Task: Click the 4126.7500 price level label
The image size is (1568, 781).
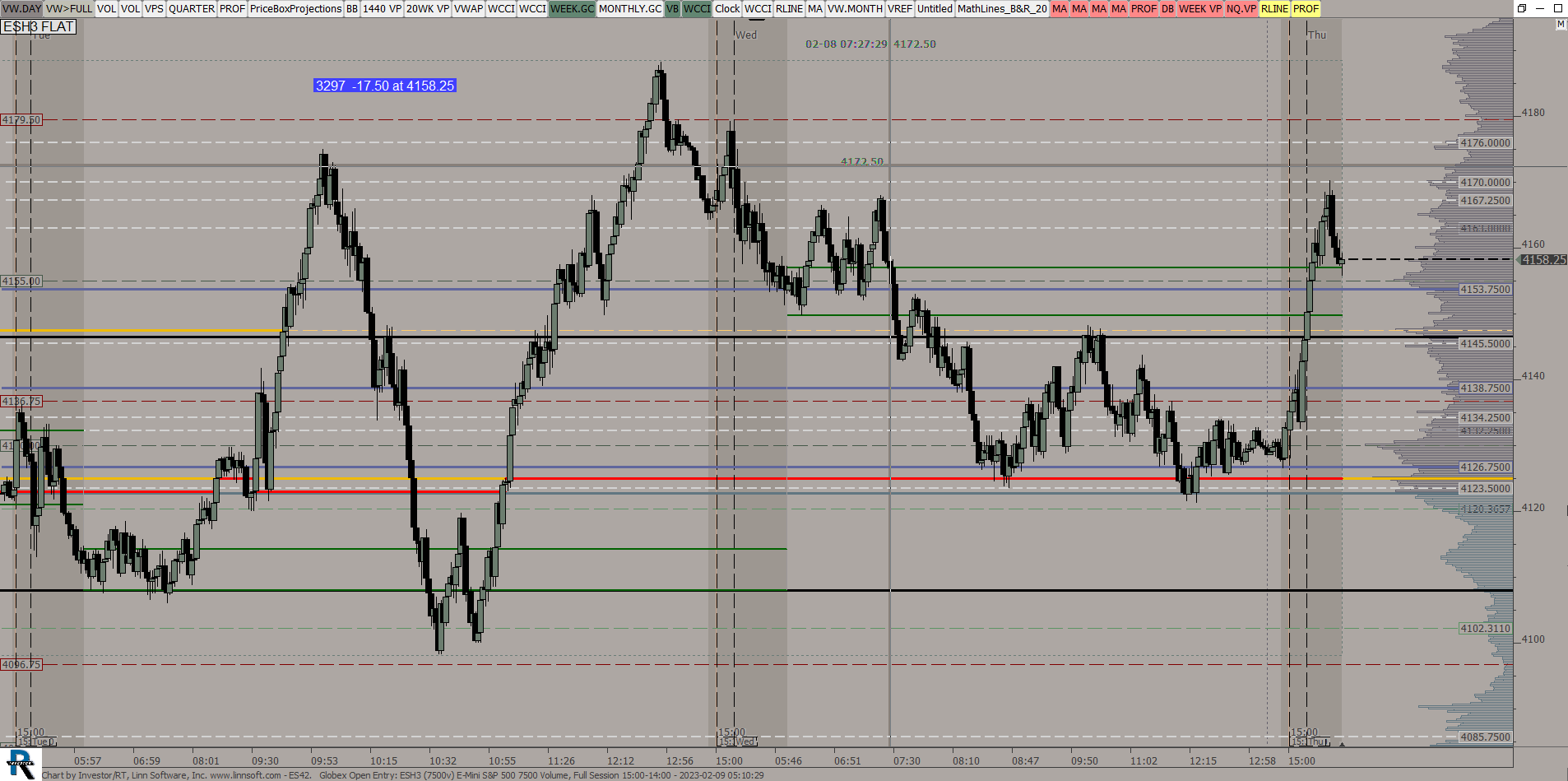Action: tap(1485, 467)
